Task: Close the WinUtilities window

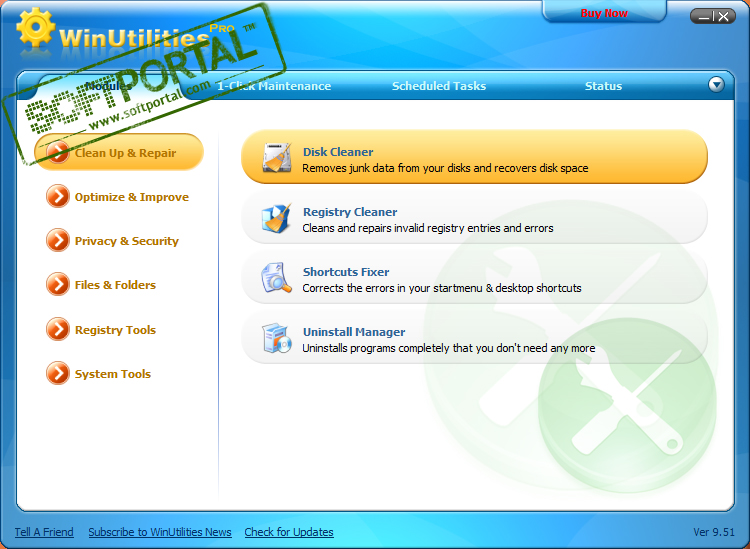Action: [x=724, y=16]
